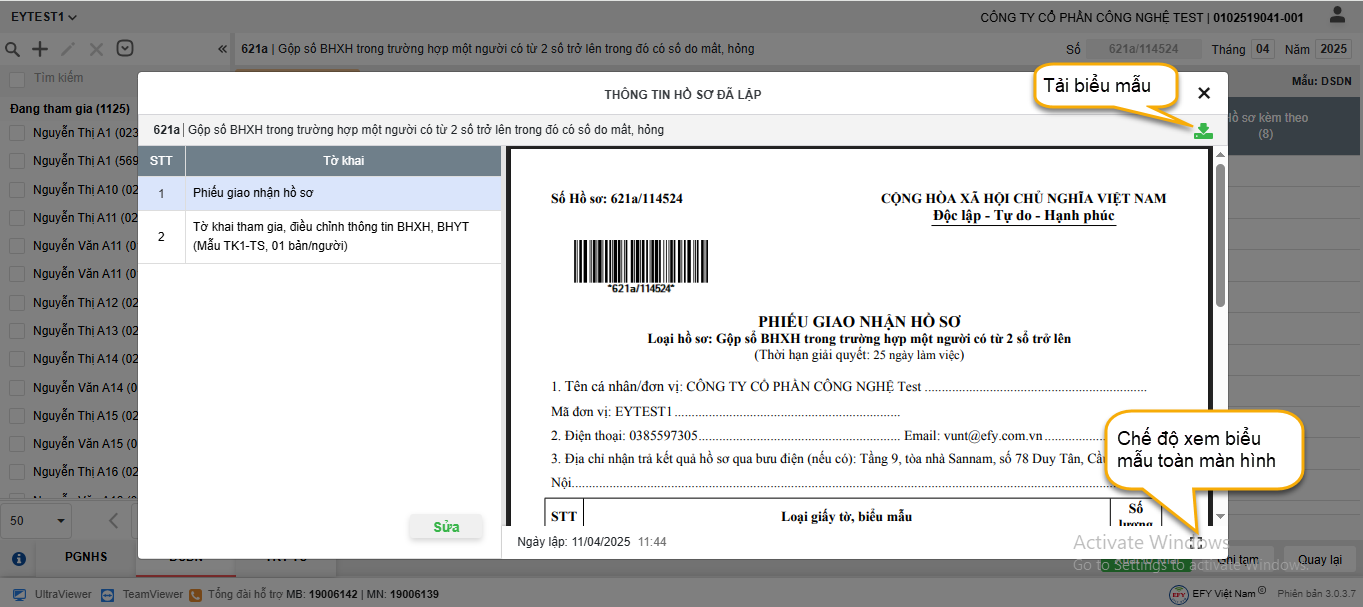
Task: Click the blue info icon
Action: click(18, 558)
